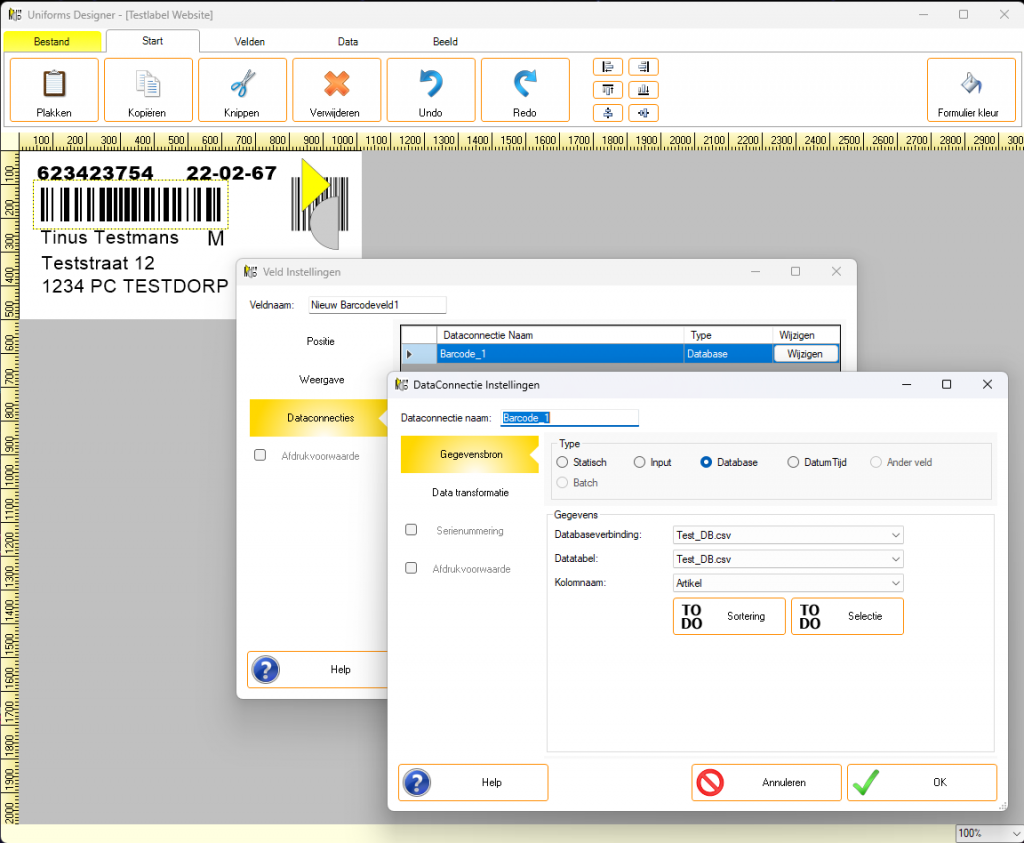Switch to the Start ribbon tab
Image resolution: width=1024 pixels, height=843 pixels.
153,41
